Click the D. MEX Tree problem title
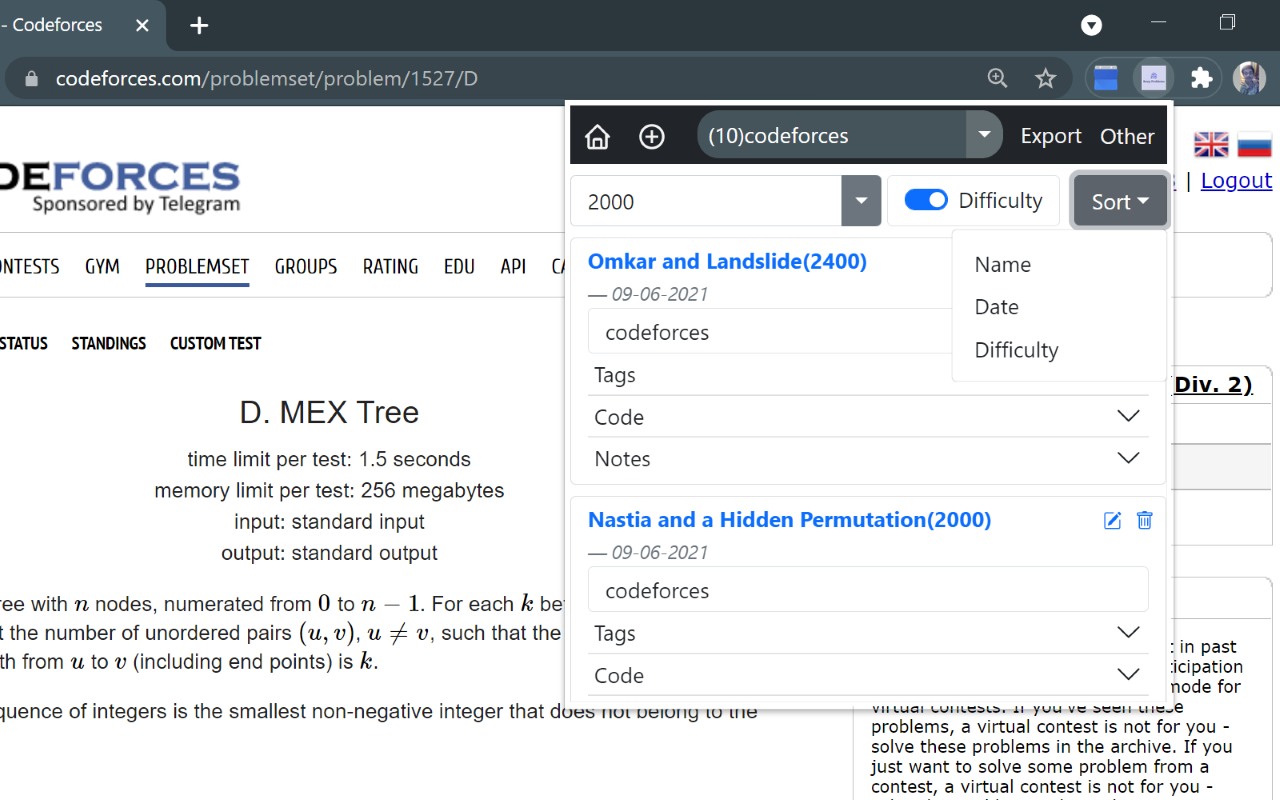 (x=329, y=412)
